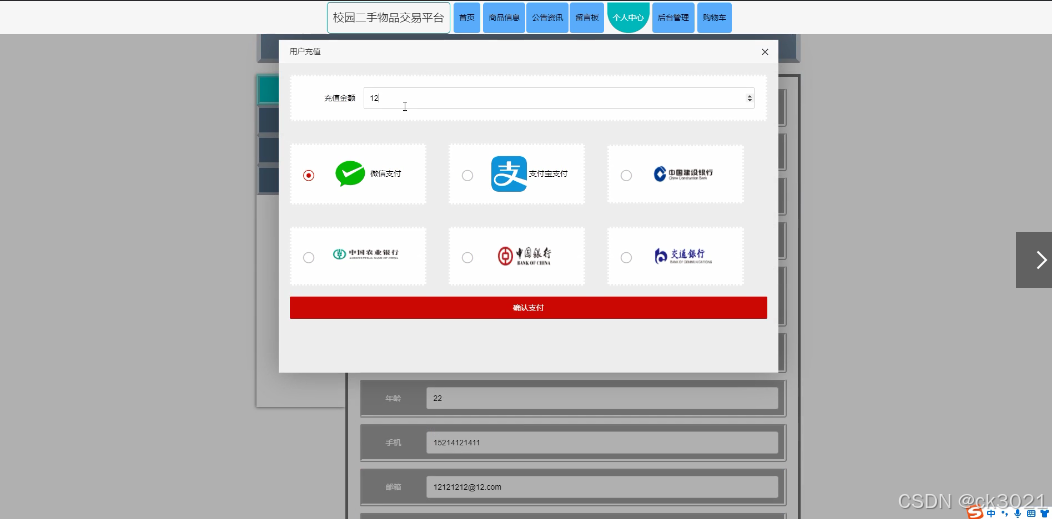Viewport: 1052px width, 519px height.
Task: Click the Alipay blue logo
Action: (509, 174)
